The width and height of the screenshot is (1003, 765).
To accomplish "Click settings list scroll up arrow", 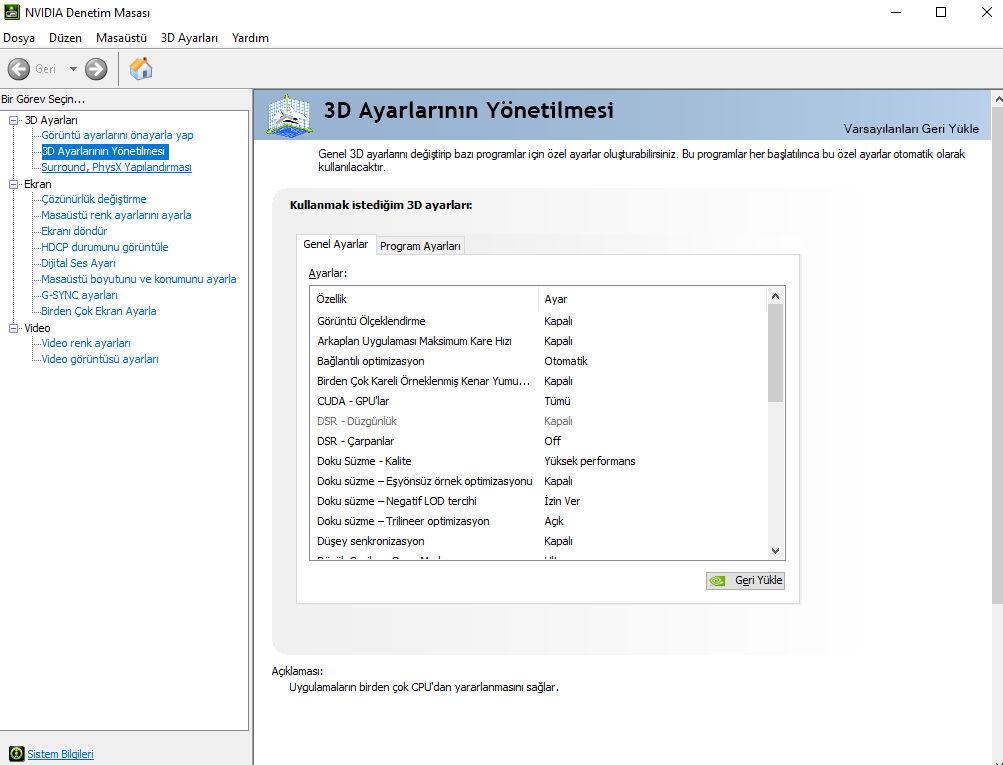I will pos(775,296).
